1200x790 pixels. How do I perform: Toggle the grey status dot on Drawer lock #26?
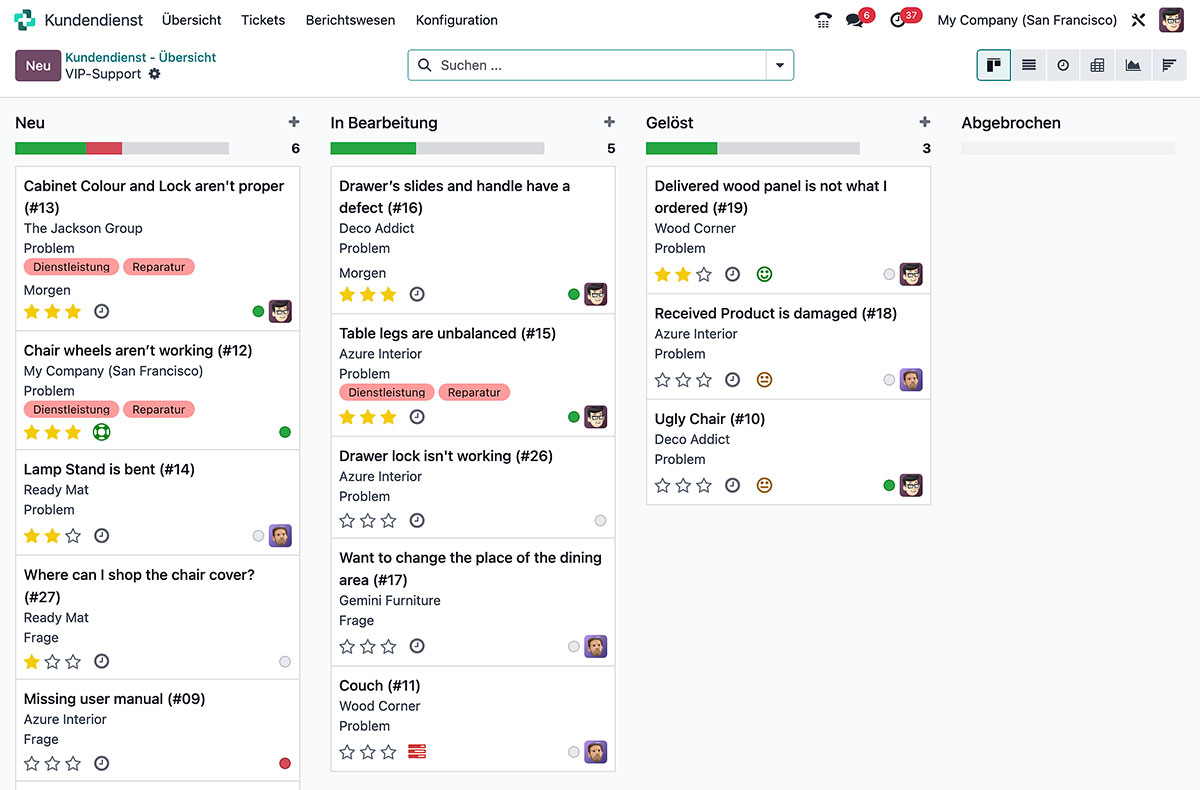click(x=600, y=521)
